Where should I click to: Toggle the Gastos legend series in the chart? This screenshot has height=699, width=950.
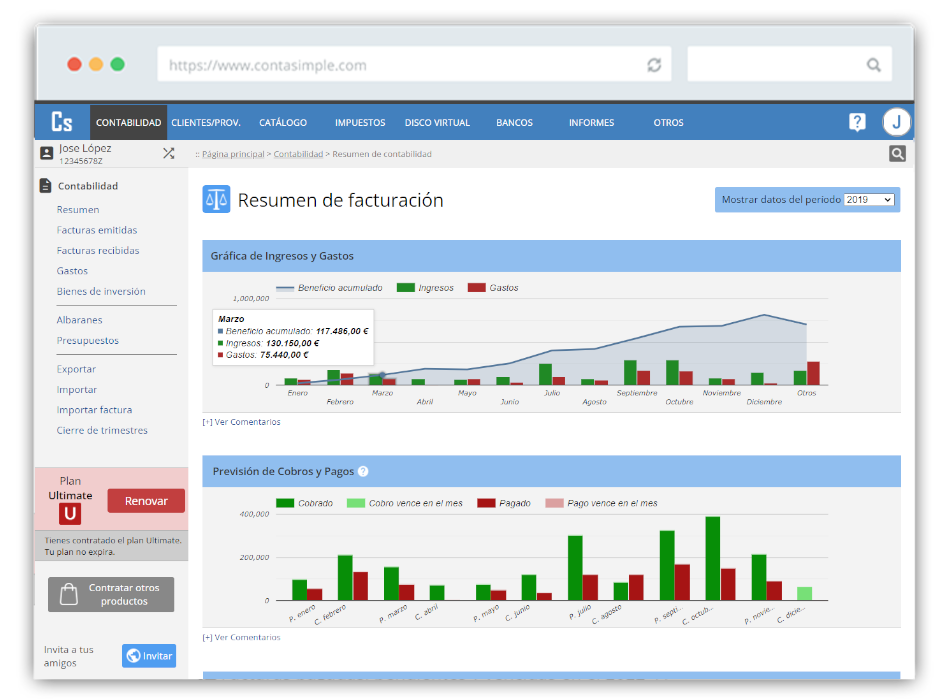(493, 288)
